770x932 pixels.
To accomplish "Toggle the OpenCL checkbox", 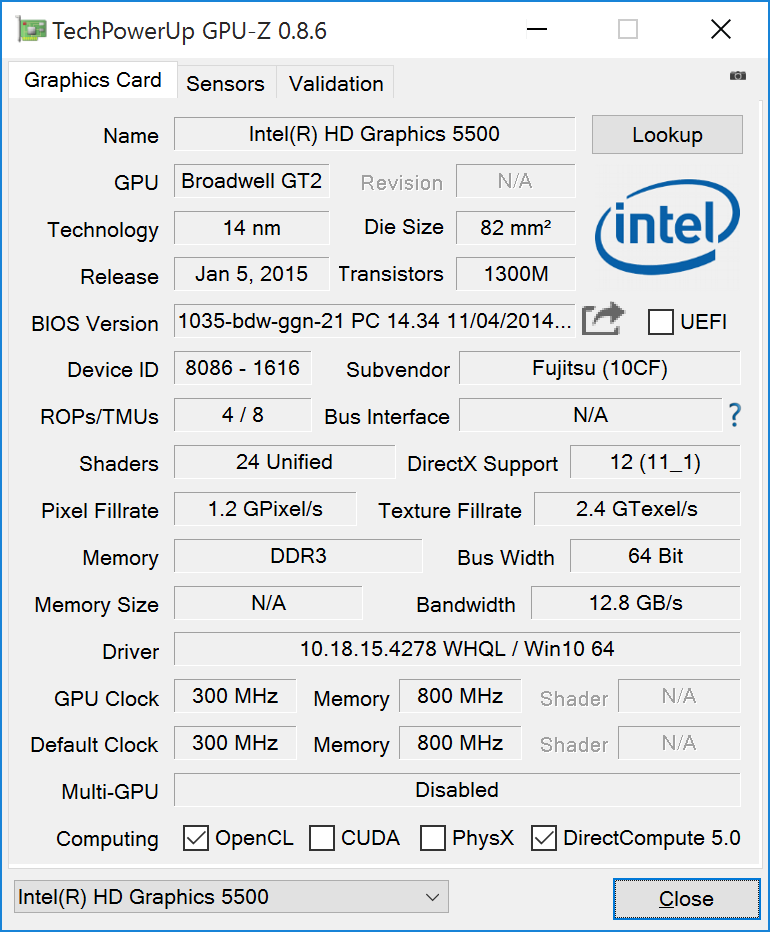I will pyautogui.click(x=196, y=838).
